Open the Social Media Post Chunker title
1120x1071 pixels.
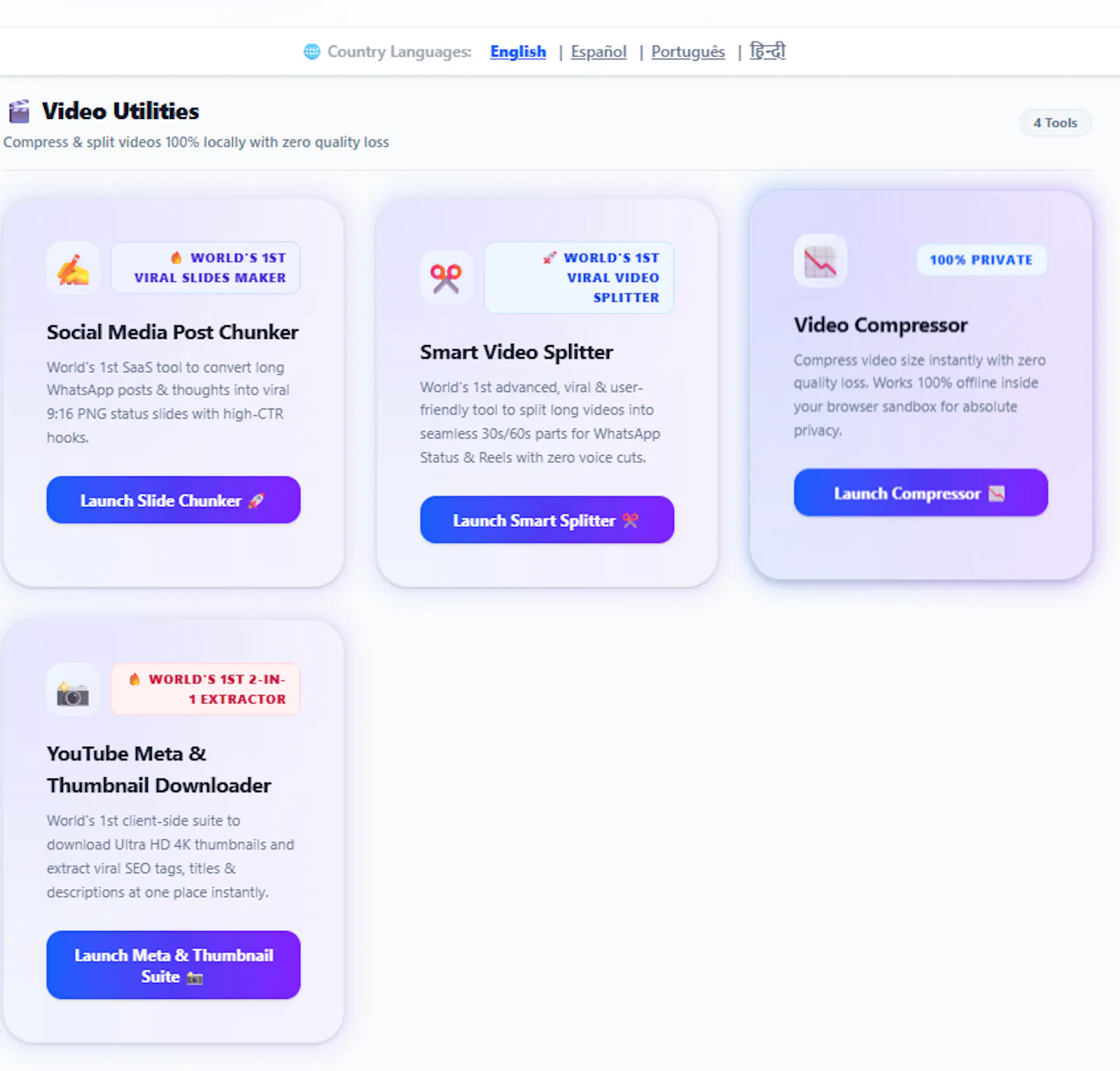click(x=172, y=332)
